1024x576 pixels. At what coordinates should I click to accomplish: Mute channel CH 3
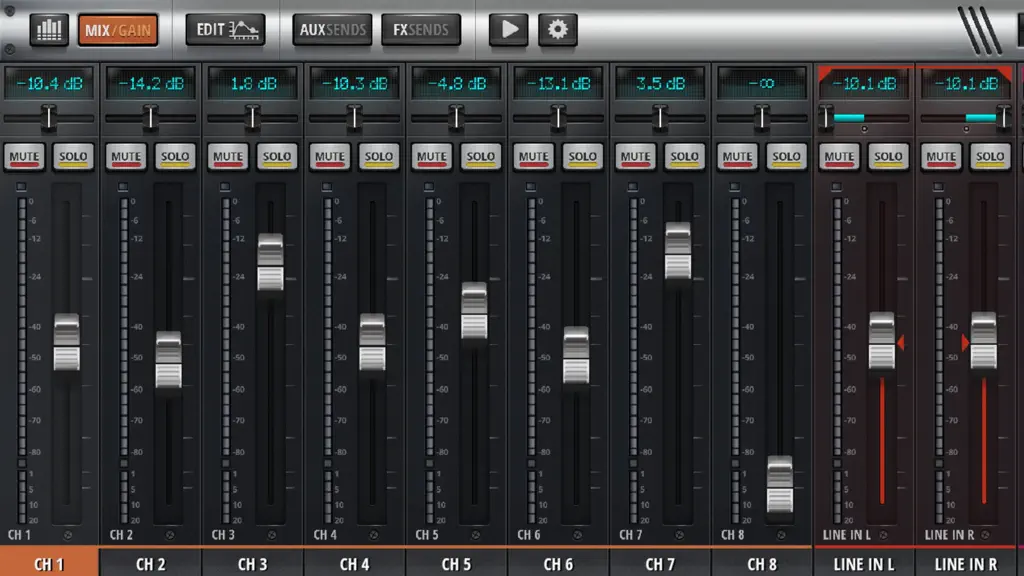click(x=228, y=157)
